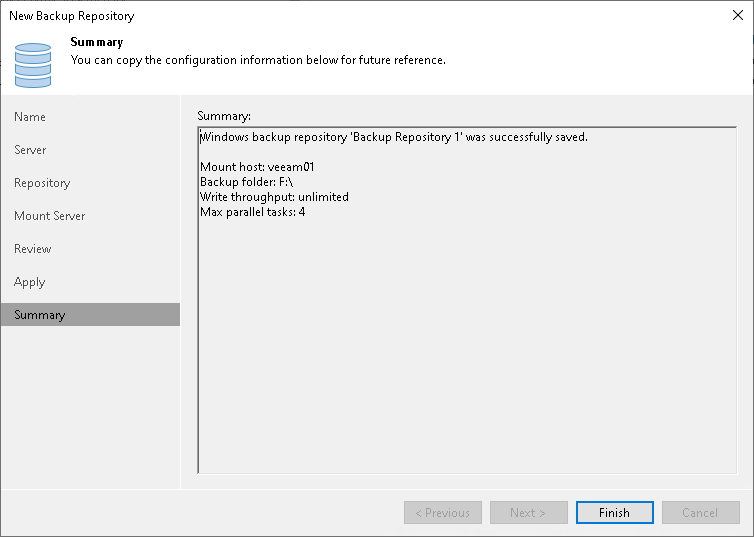Click the 'successfully saved' line in summary
754x537 pixels.
point(394,137)
